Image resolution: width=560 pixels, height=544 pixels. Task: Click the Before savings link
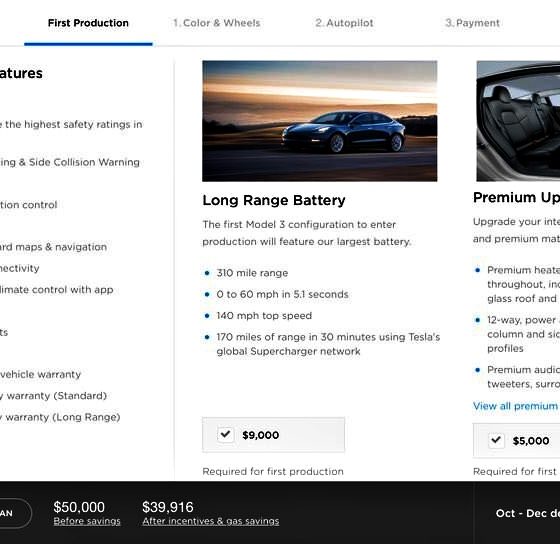click(87, 521)
